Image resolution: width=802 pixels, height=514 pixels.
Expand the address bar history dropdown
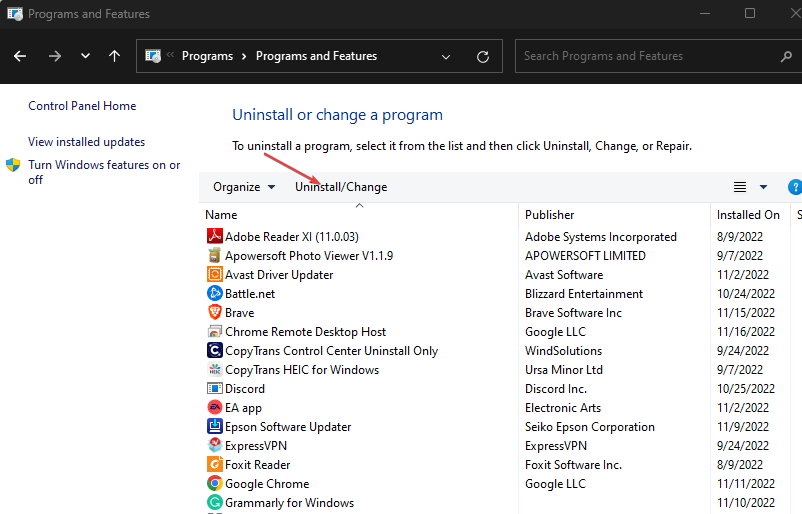[x=446, y=56]
